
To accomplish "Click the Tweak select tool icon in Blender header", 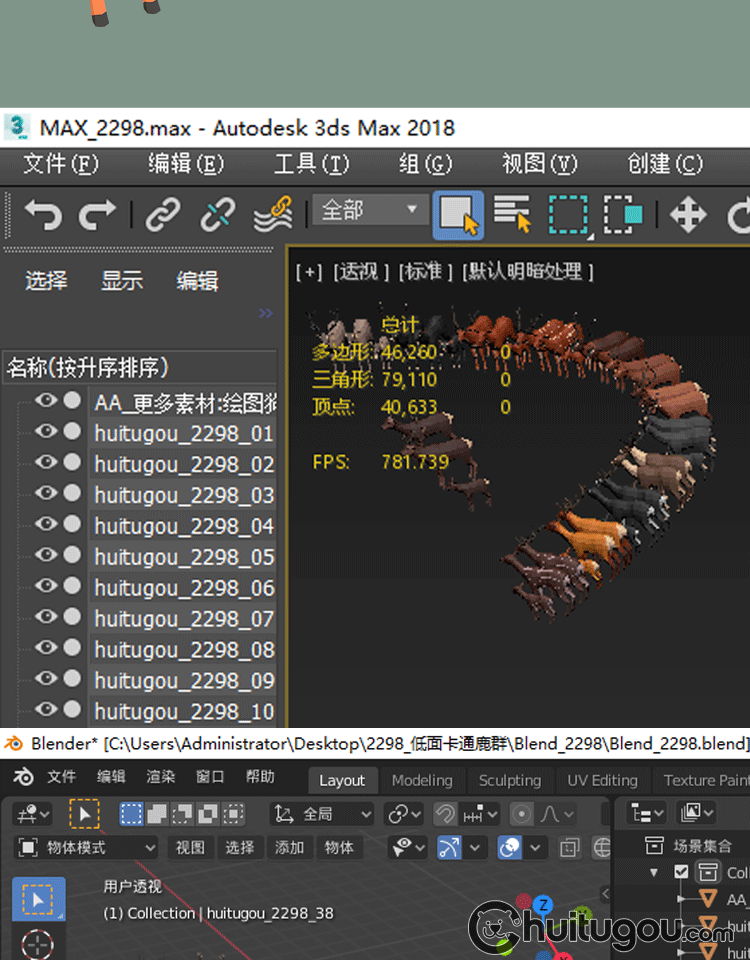I will pyautogui.click(x=84, y=814).
